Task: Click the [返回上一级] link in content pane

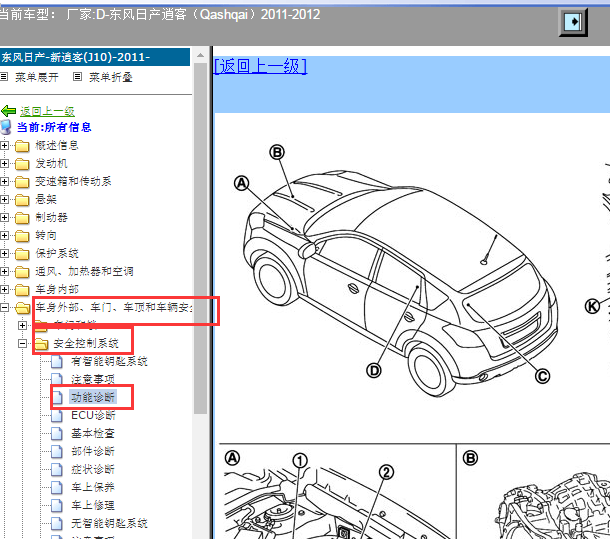Action: tap(260, 66)
